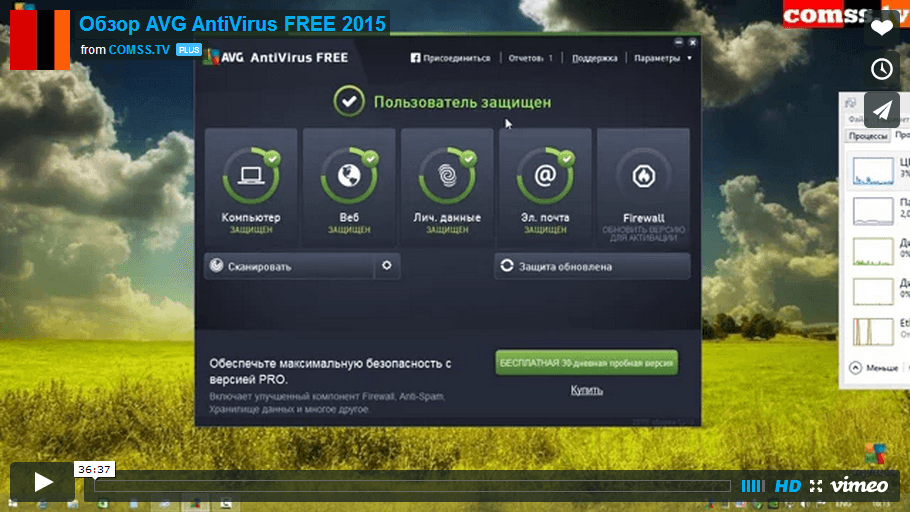The image size is (910, 512).
Task: Click the PLUS badge
Action: point(189,50)
